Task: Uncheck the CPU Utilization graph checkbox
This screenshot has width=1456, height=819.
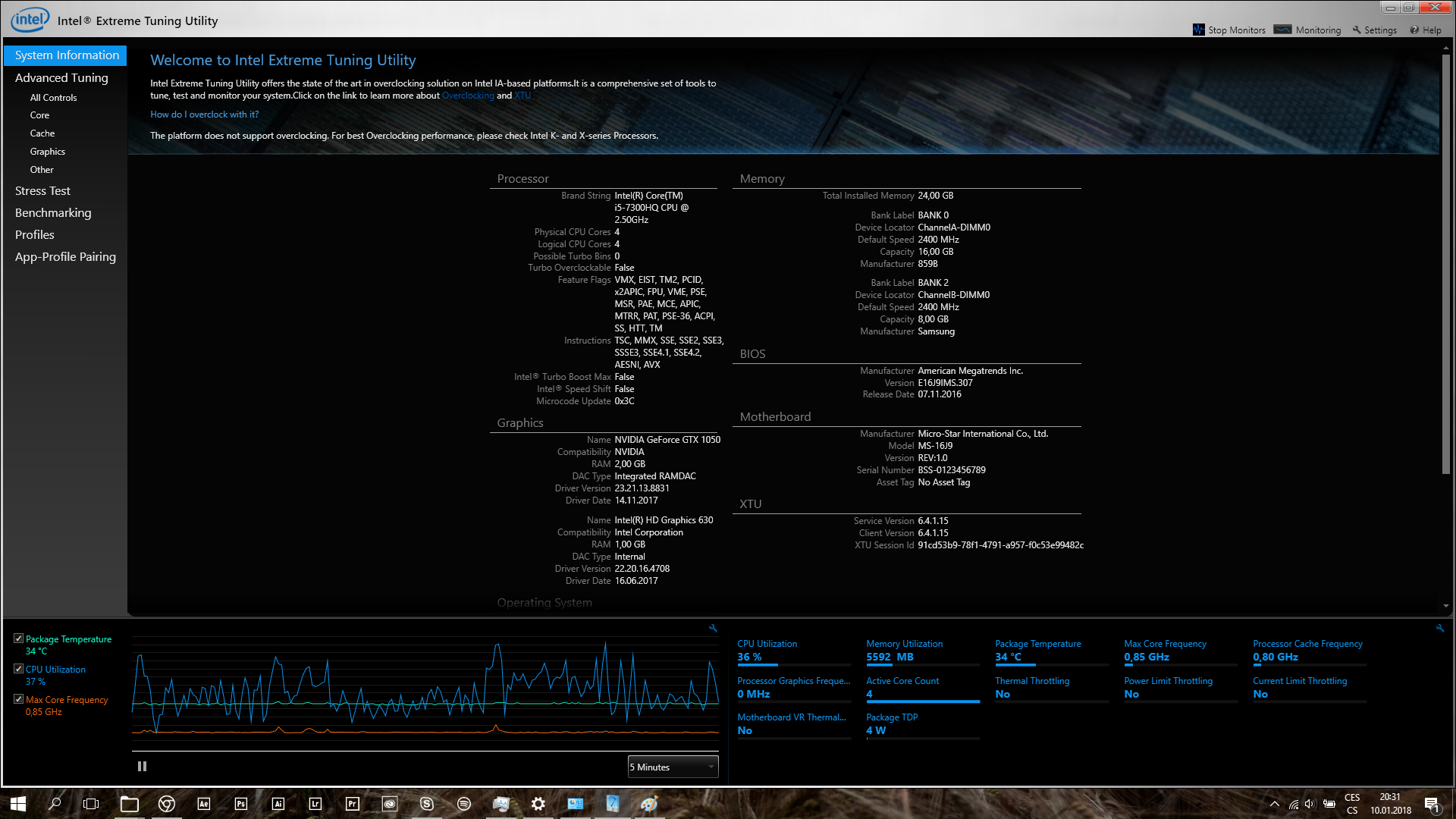Action: 18,669
